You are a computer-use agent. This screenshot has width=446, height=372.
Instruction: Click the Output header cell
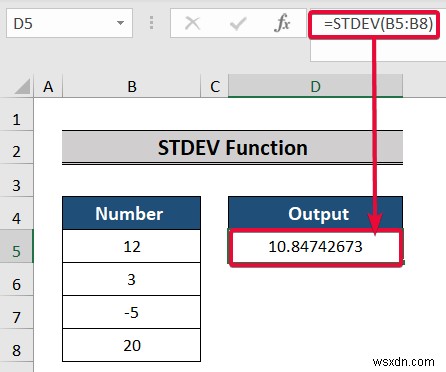tap(315, 213)
